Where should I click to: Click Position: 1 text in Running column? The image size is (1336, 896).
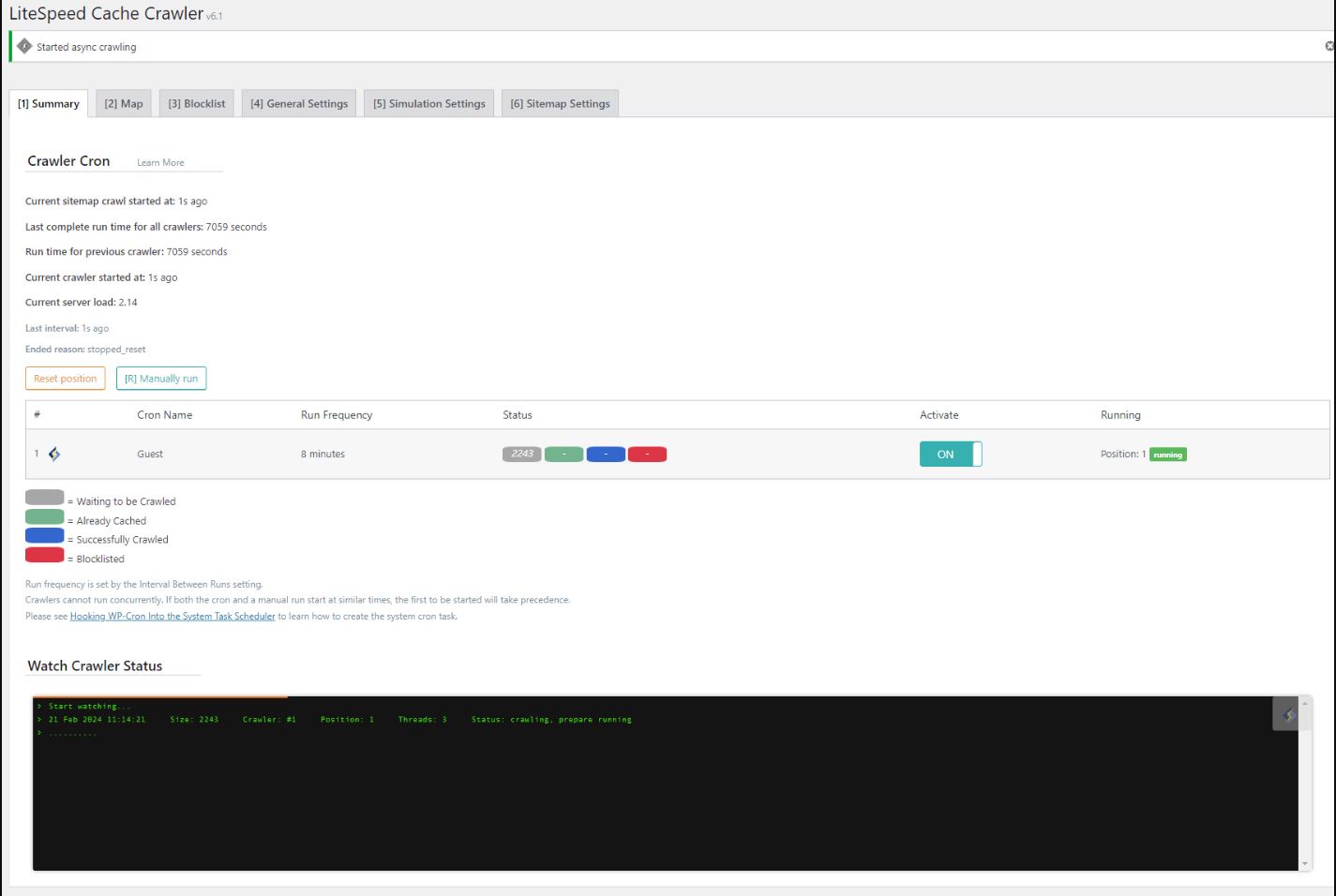(x=1123, y=455)
